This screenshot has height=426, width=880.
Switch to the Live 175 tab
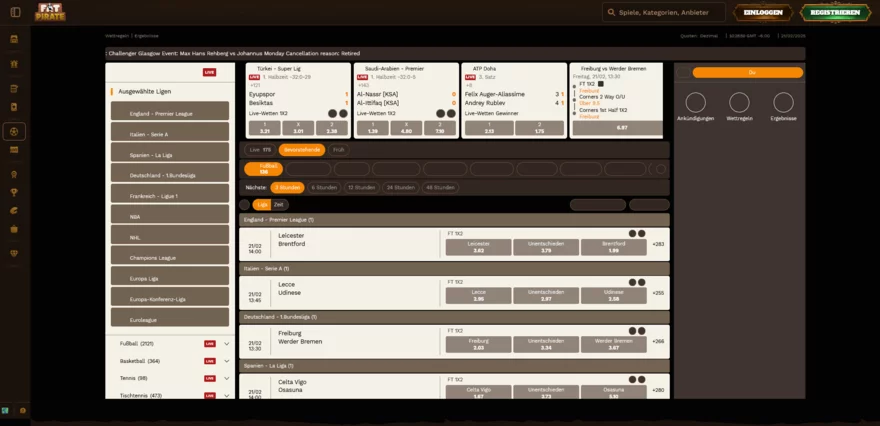tap(260, 150)
